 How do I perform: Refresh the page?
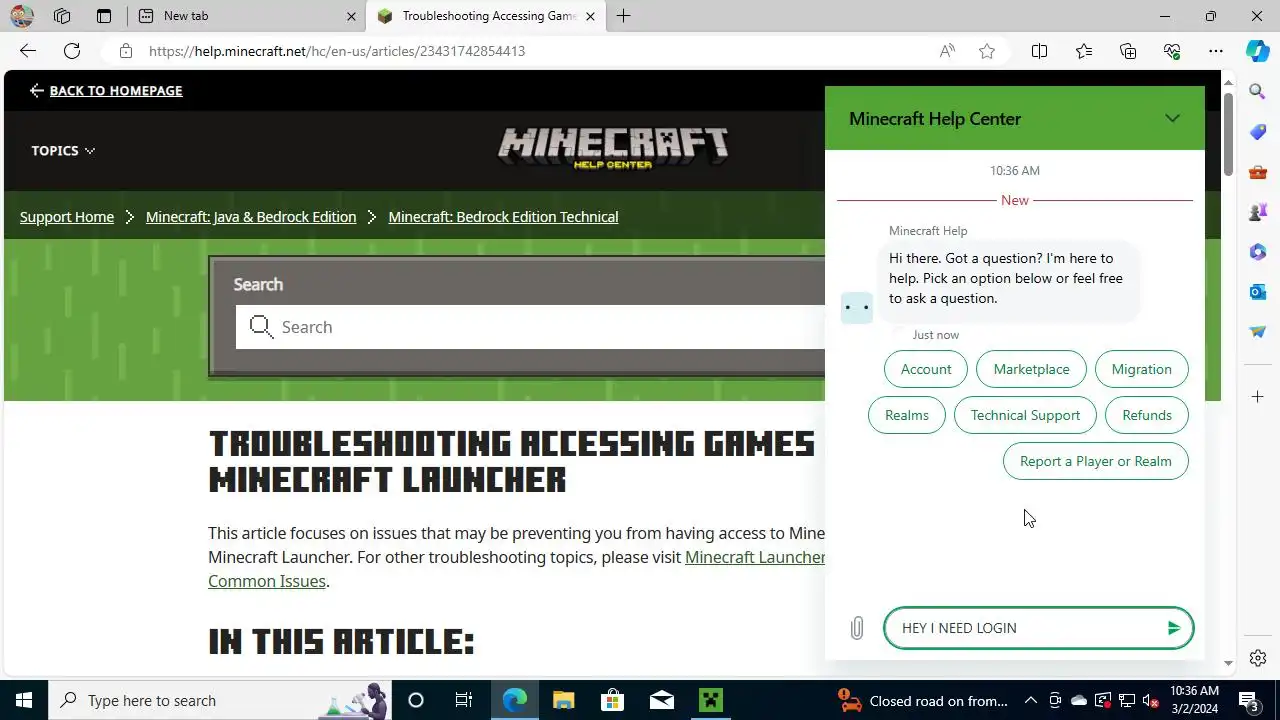pos(72,51)
